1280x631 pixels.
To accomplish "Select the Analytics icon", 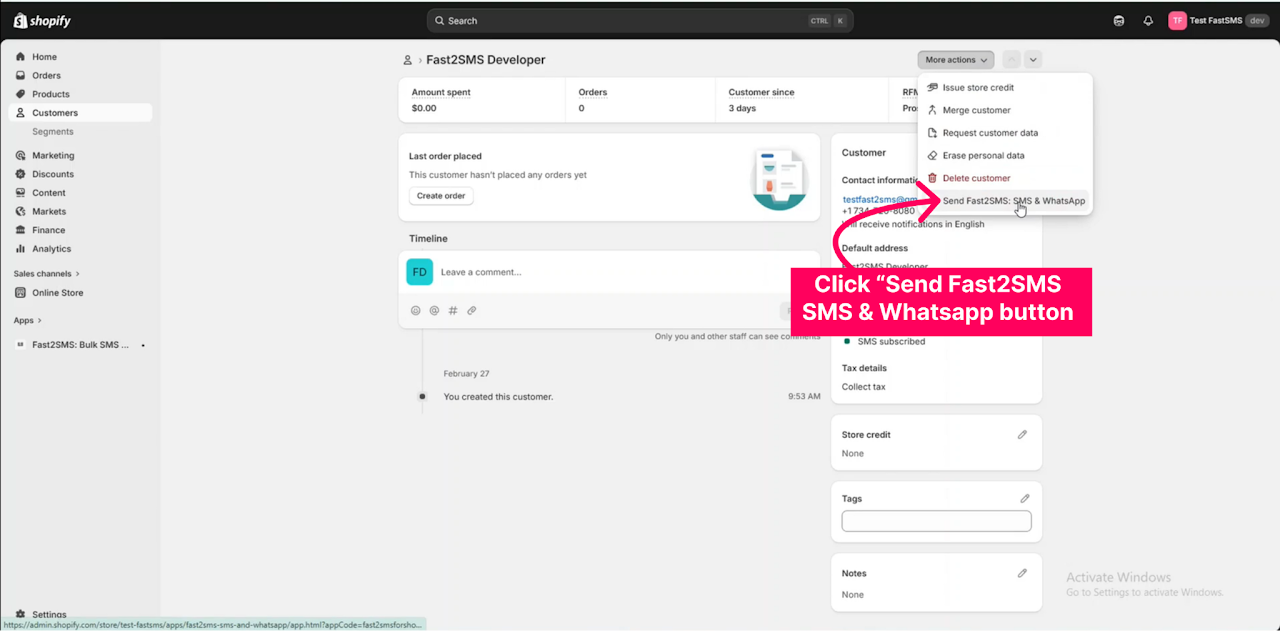I will coord(22,248).
